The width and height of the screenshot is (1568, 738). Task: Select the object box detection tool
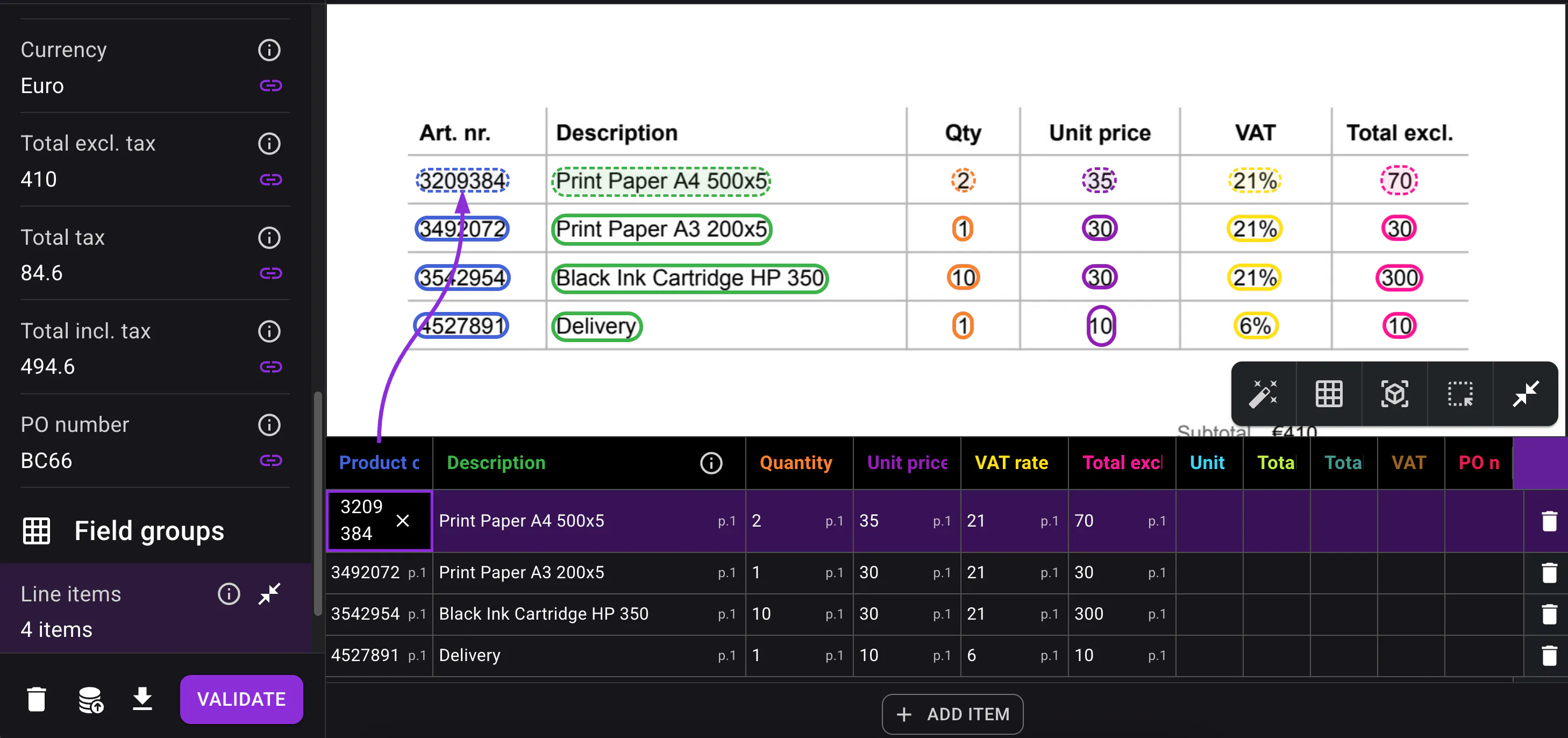pos(1394,394)
